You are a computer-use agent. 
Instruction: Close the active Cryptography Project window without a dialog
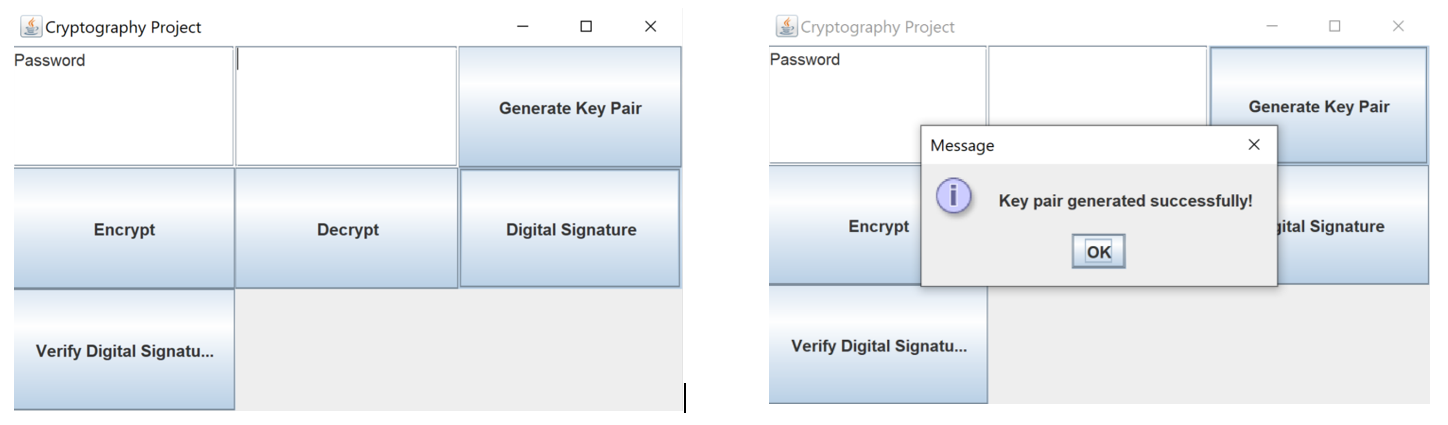650,27
